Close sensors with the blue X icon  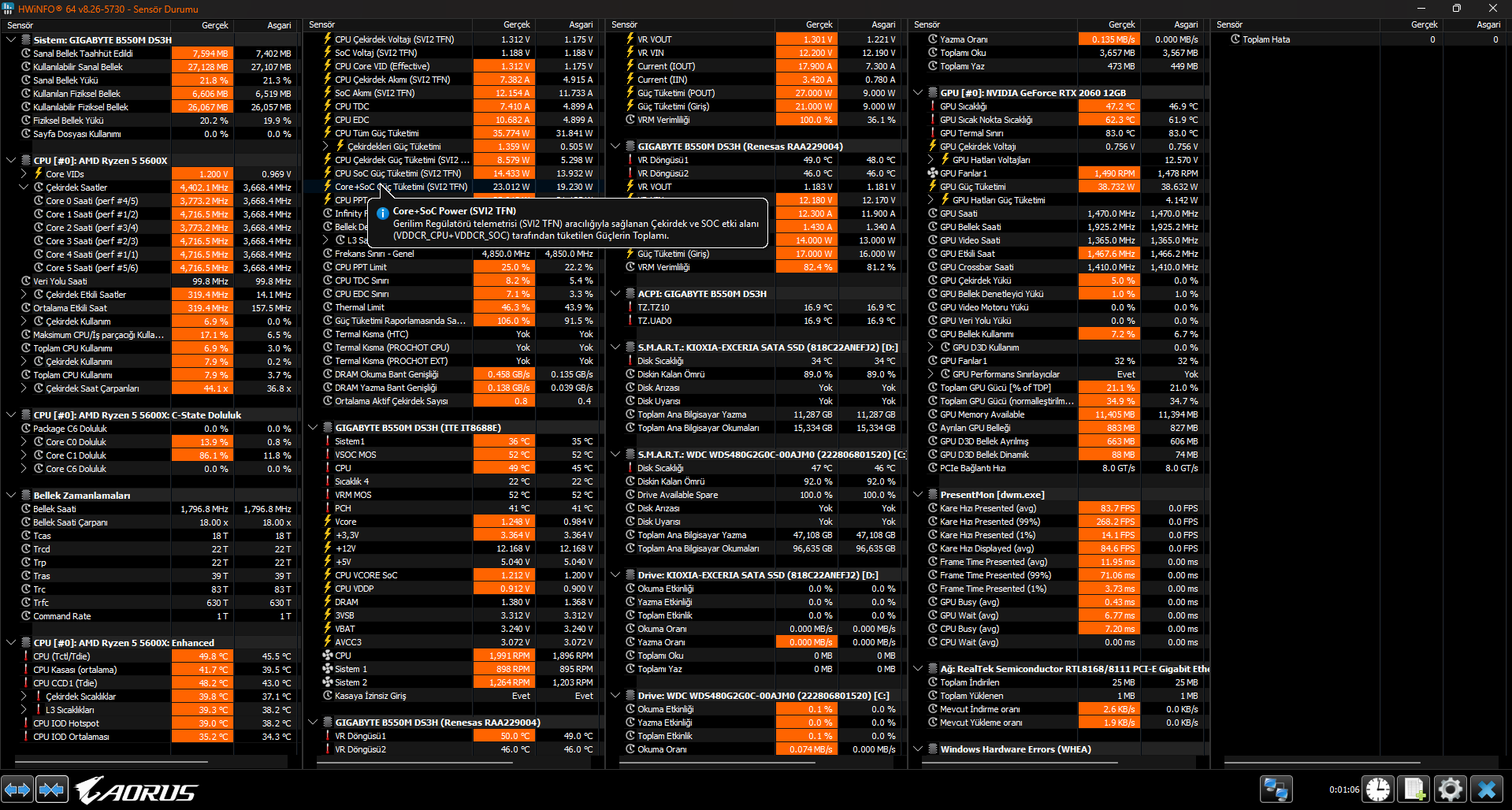click(x=1487, y=789)
